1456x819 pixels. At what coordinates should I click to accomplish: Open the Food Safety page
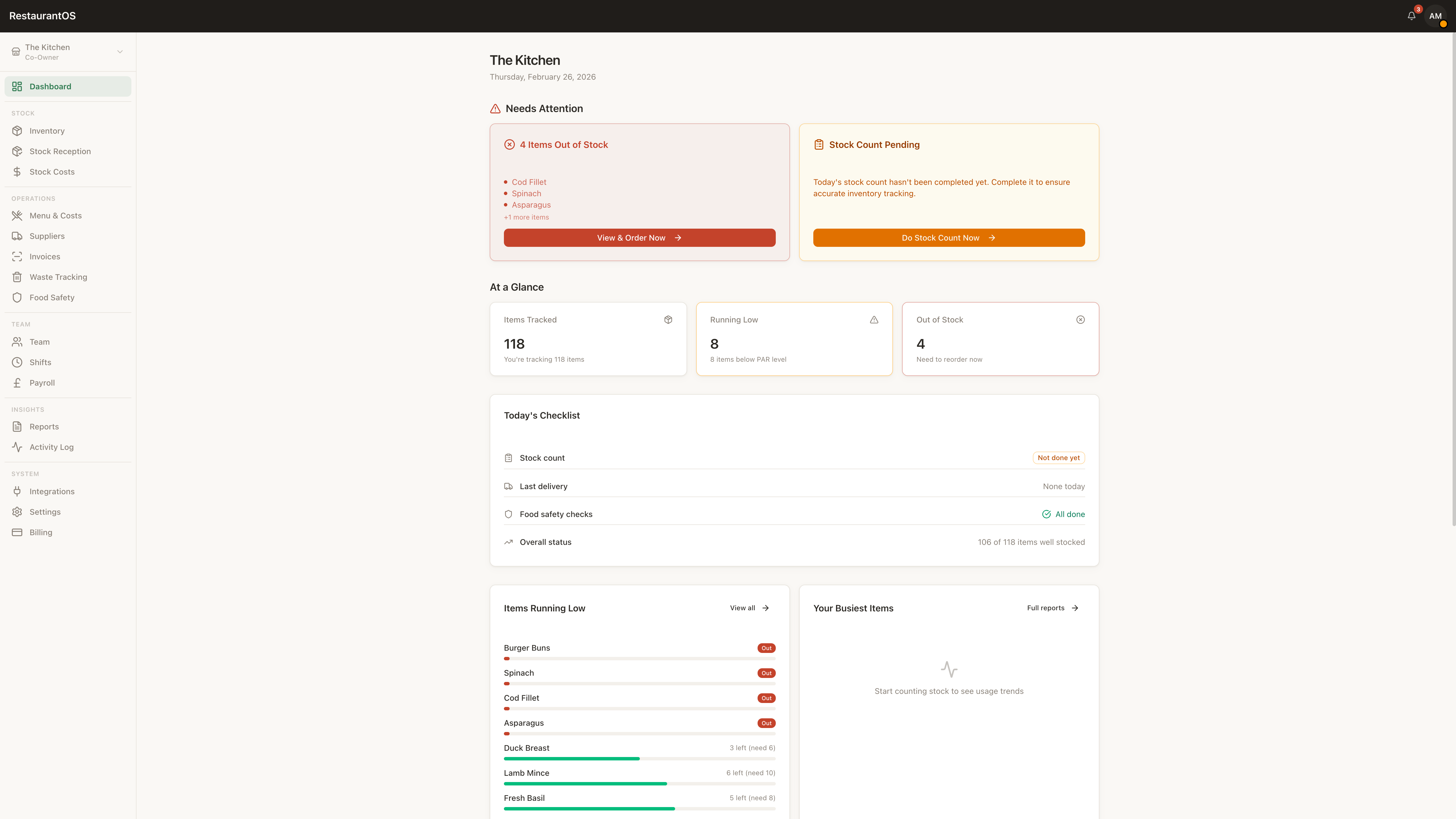tap(68, 297)
